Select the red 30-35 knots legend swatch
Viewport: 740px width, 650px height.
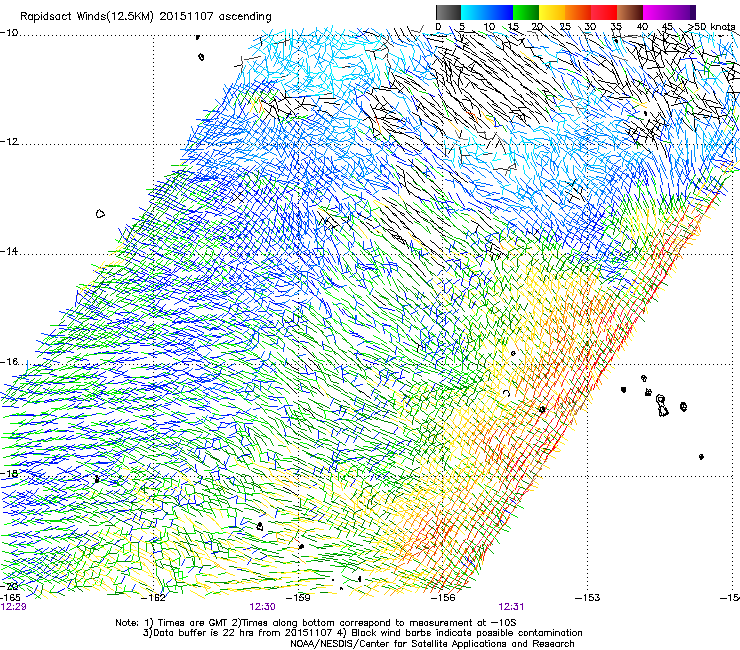coord(604,12)
